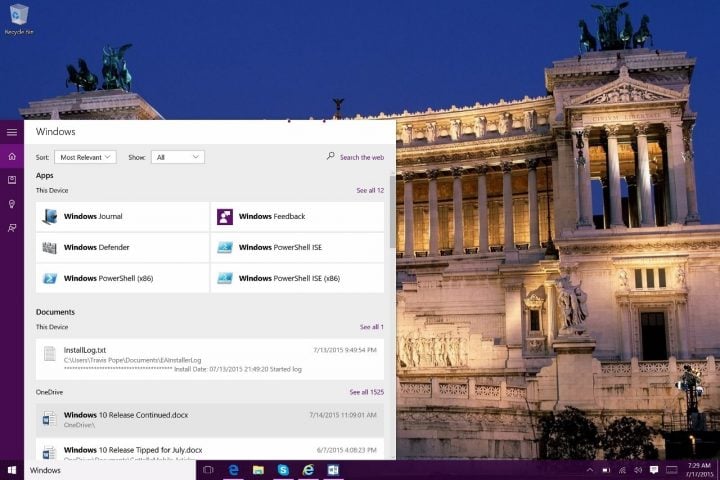Click the network icon in the system tray
720x480 pixels.
coord(622,470)
